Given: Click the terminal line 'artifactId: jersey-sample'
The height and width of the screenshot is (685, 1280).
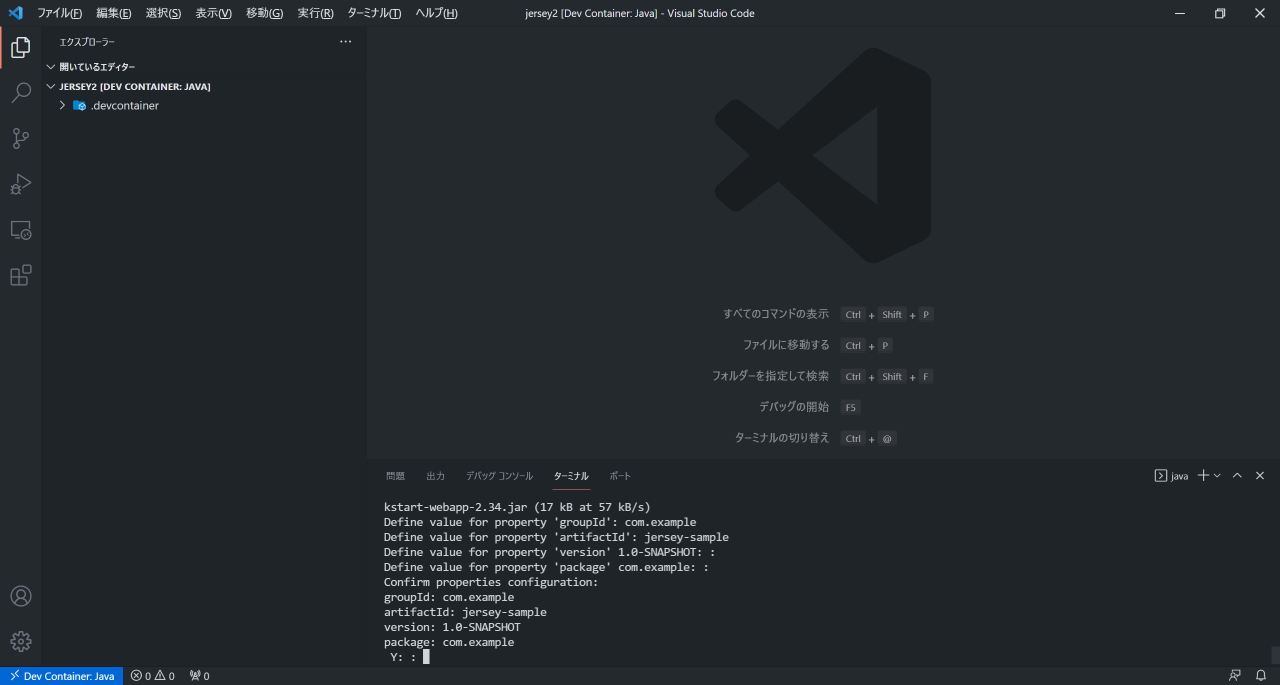Looking at the screenshot, I should [465, 612].
